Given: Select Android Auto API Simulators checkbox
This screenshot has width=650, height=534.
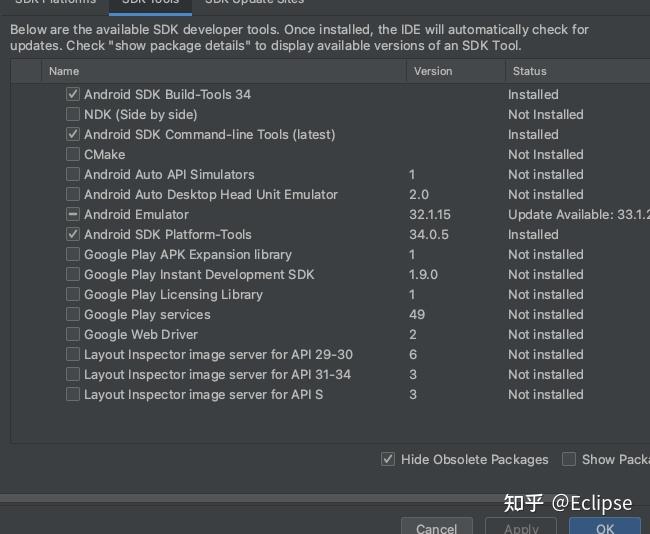Looking at the screenshot, I should (73, 174).
